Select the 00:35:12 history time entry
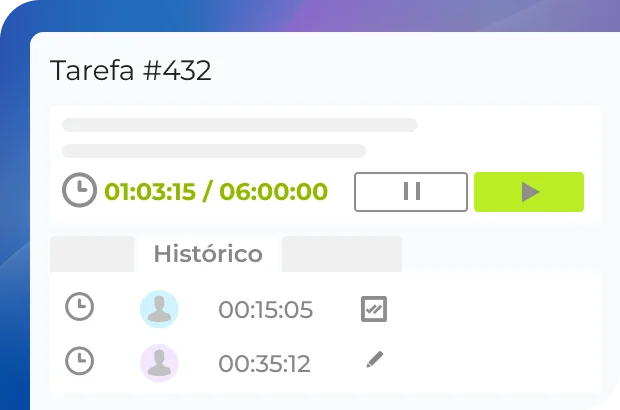Screen dimensions: 620x410 [265, 362]
